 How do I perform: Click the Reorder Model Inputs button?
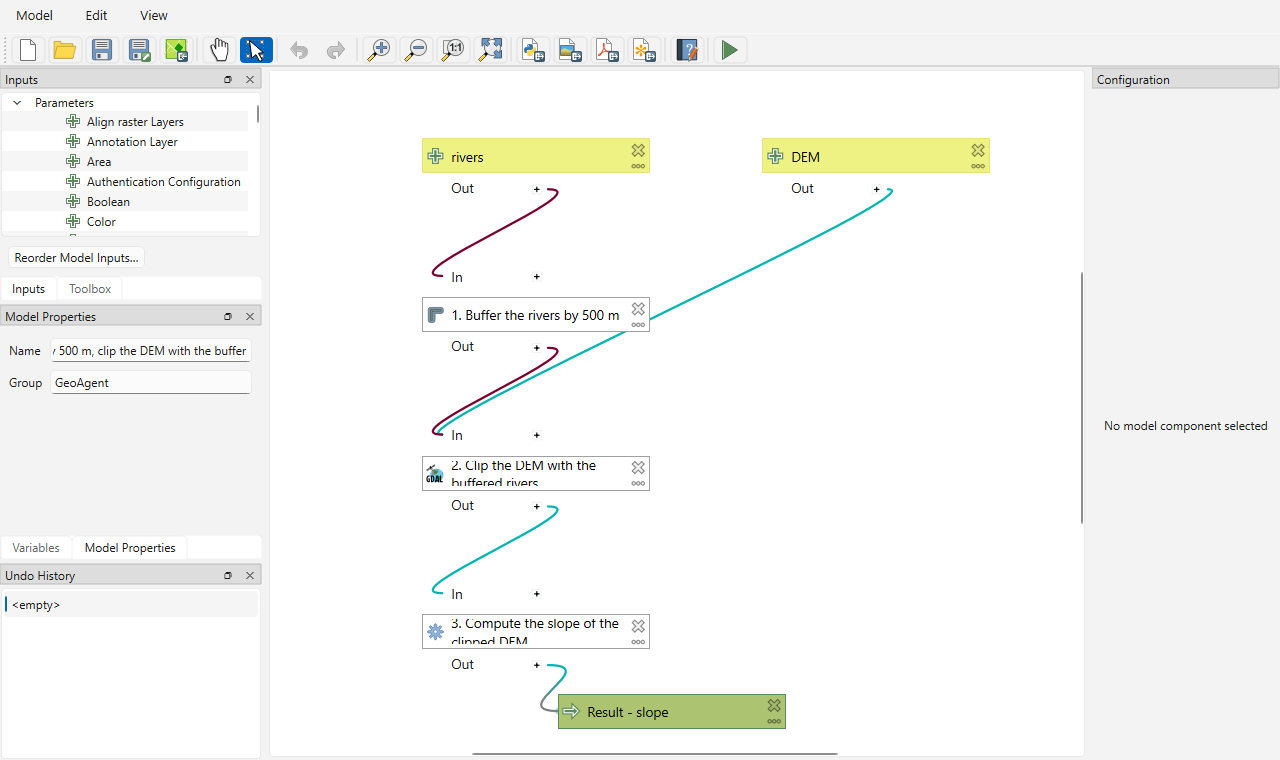pos(76,257)
